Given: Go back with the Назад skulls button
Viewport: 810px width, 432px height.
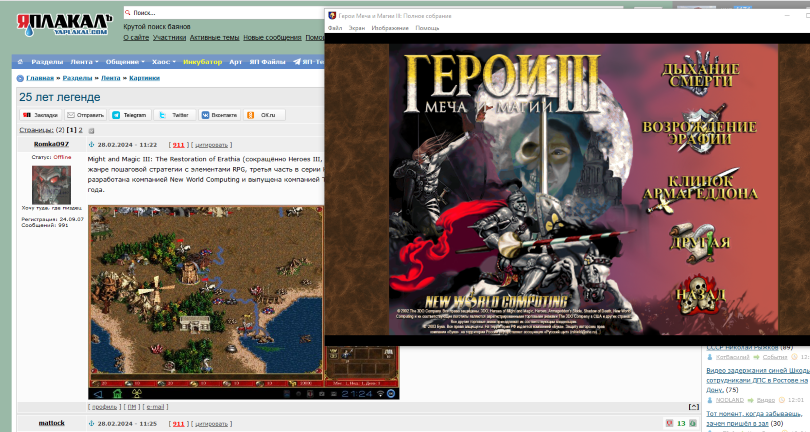Looking at the screenshot, I should click(x=699, y=296).
